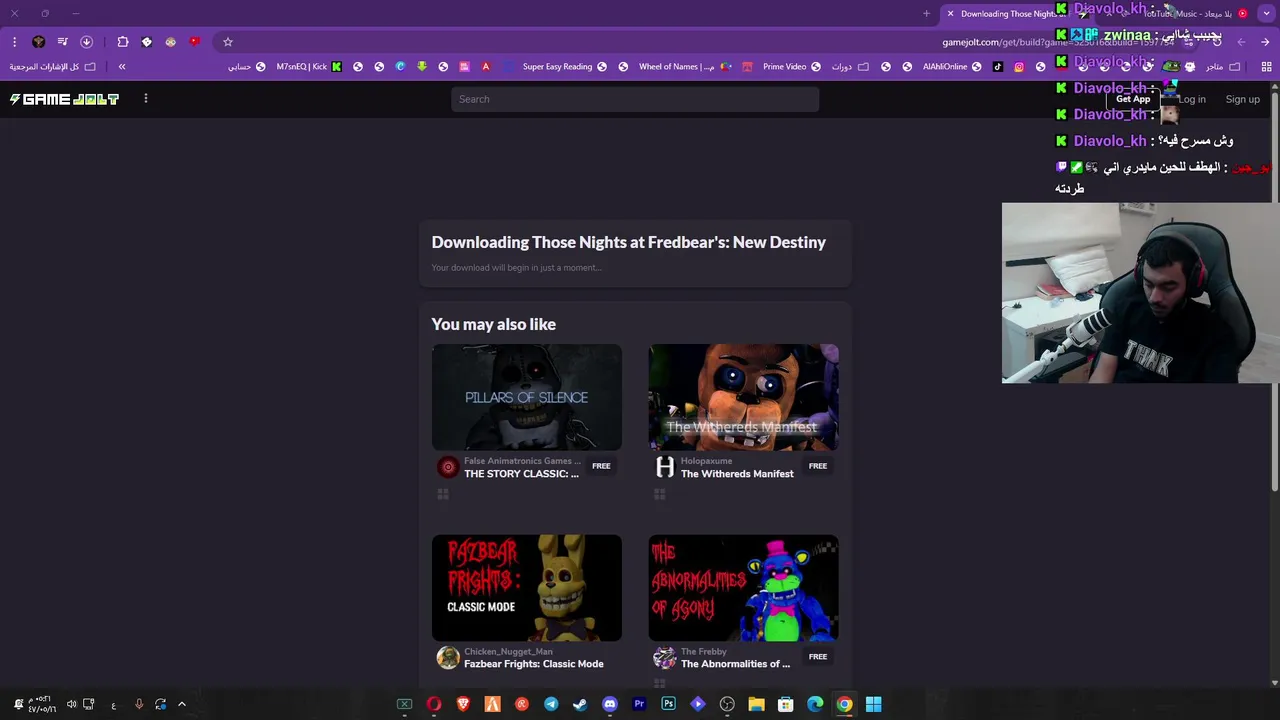The width and height of the screenshot is (1280, 720).
Task: Show hidden system tray icons
Action: tap(182, 704)
